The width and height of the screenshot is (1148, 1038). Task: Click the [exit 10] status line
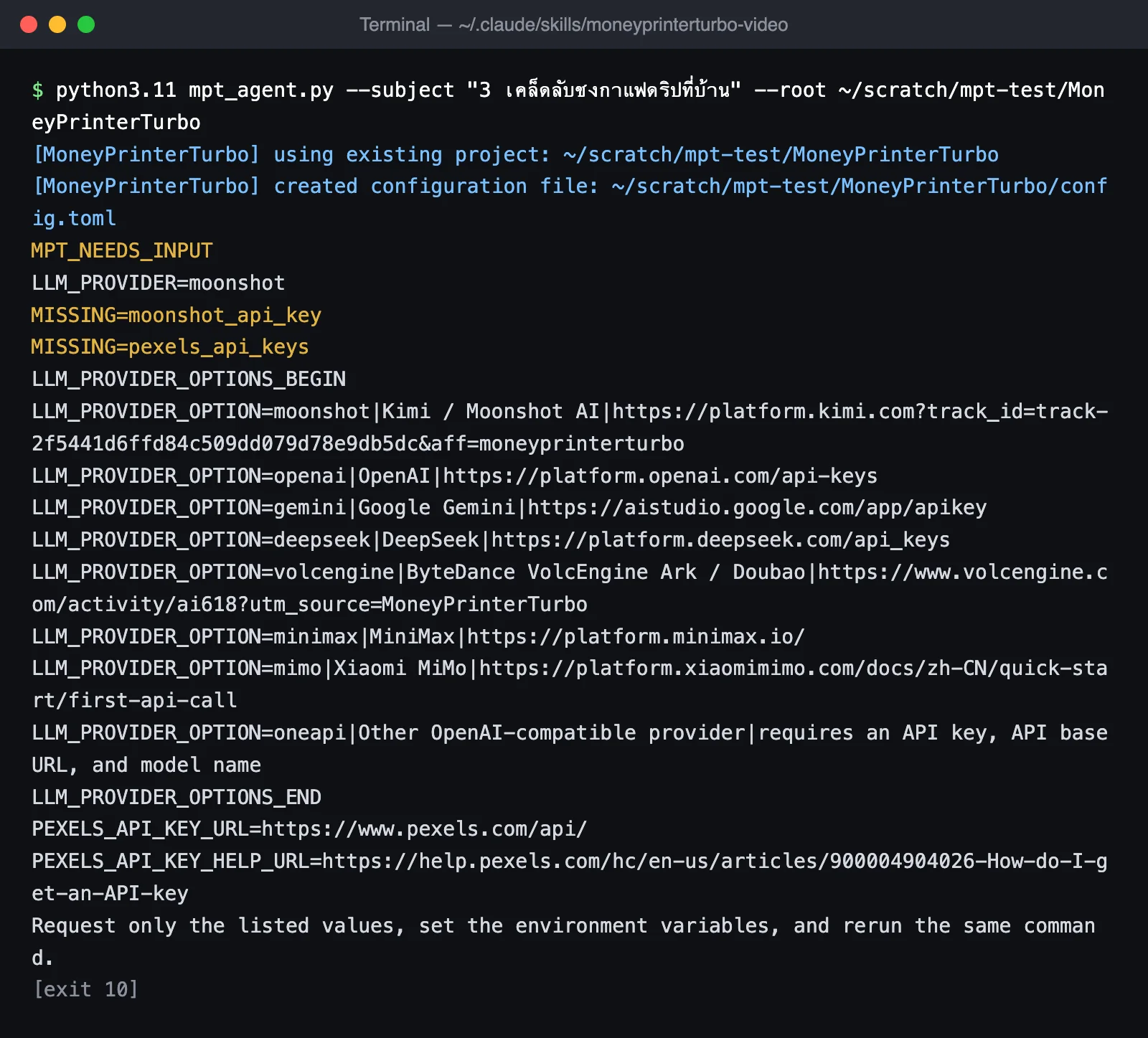85,989
